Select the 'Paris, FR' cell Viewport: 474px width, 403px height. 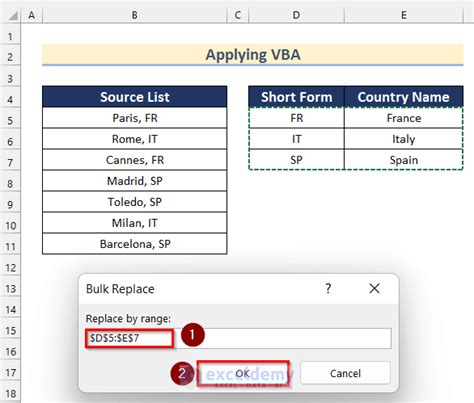pyautogui.click(x=135, y=118)
